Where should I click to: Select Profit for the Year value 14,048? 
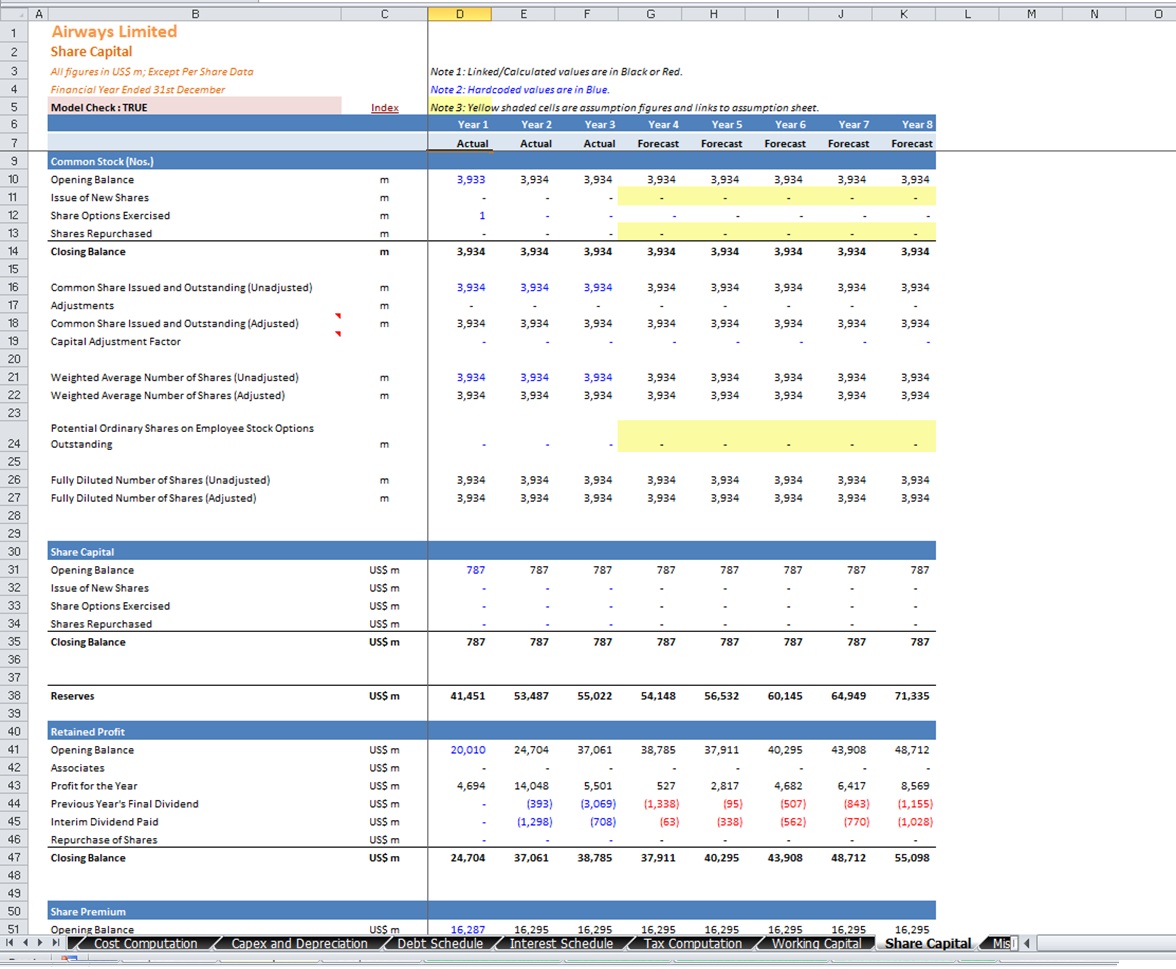pos(531,786)
